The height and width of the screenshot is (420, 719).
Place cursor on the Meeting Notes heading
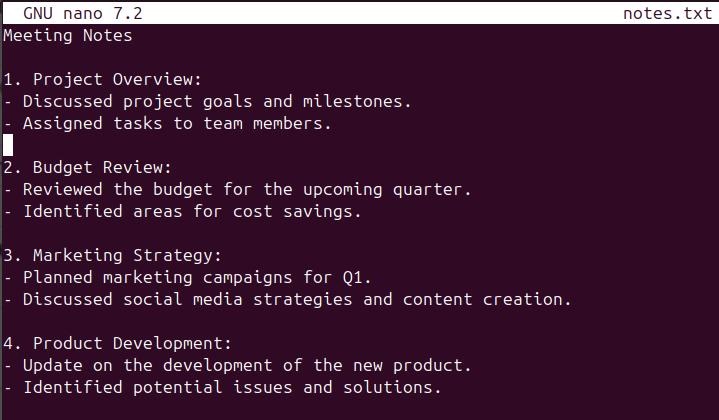[x=67, y=35]
